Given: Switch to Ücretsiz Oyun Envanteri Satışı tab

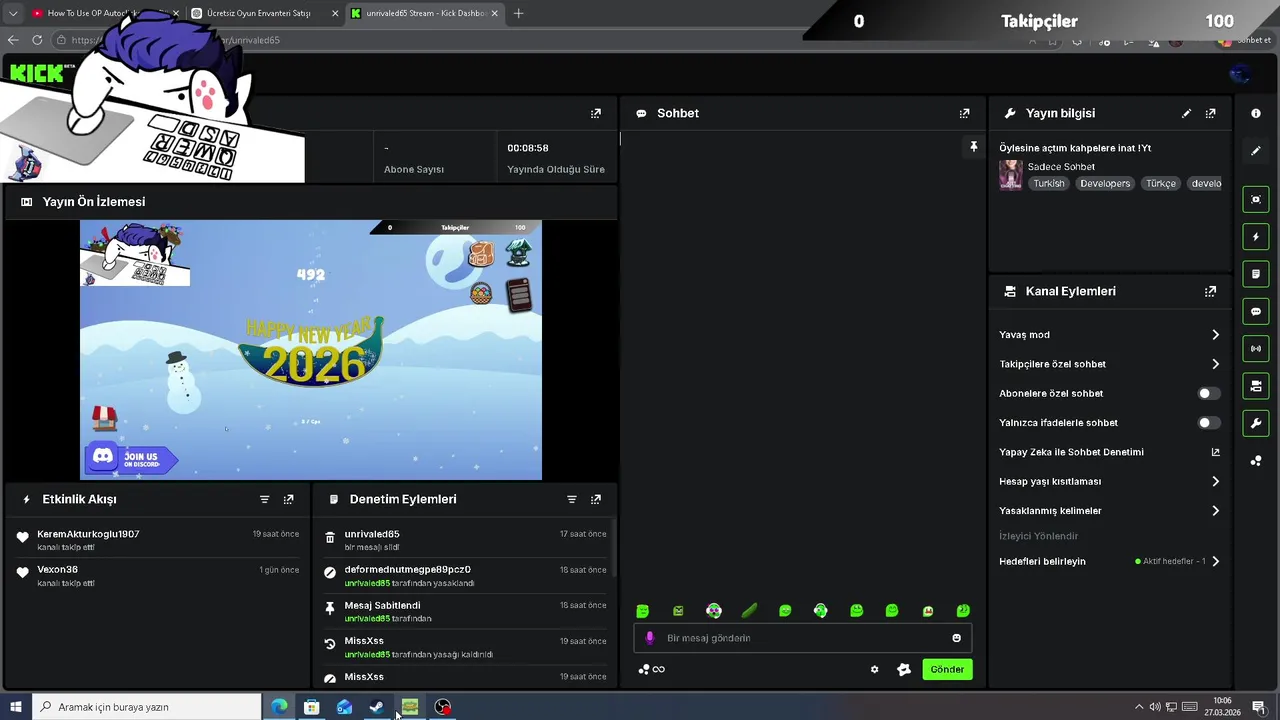Looking at the screenshot, I should 265,13.
